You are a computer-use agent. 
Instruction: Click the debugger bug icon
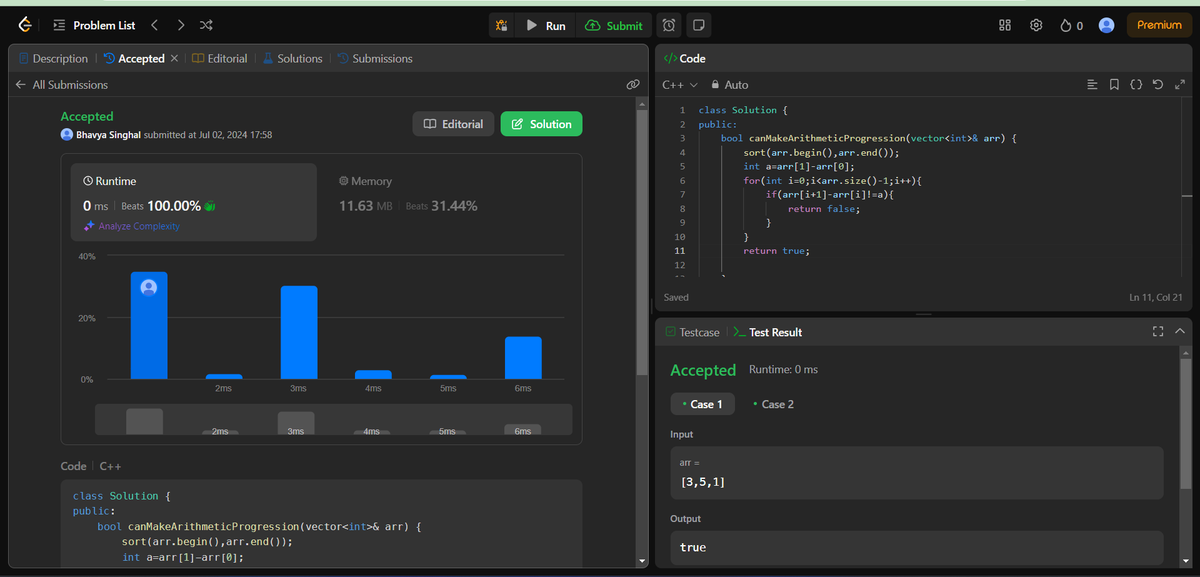click(x=503, y=25)
